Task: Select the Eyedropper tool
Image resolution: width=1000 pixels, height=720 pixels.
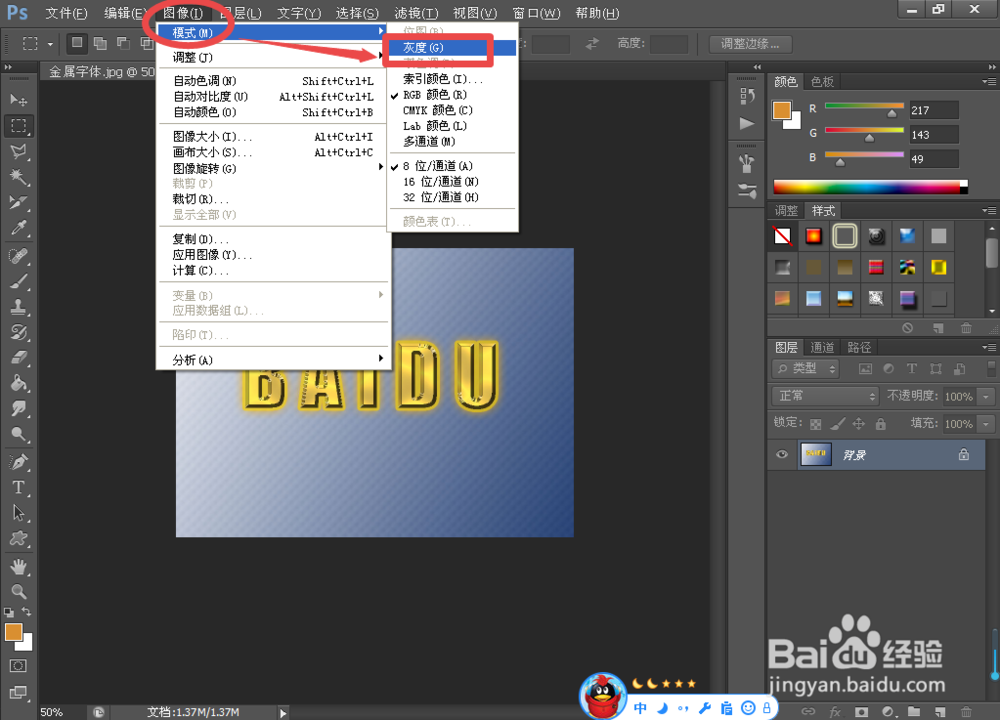Action: (18, 228)
